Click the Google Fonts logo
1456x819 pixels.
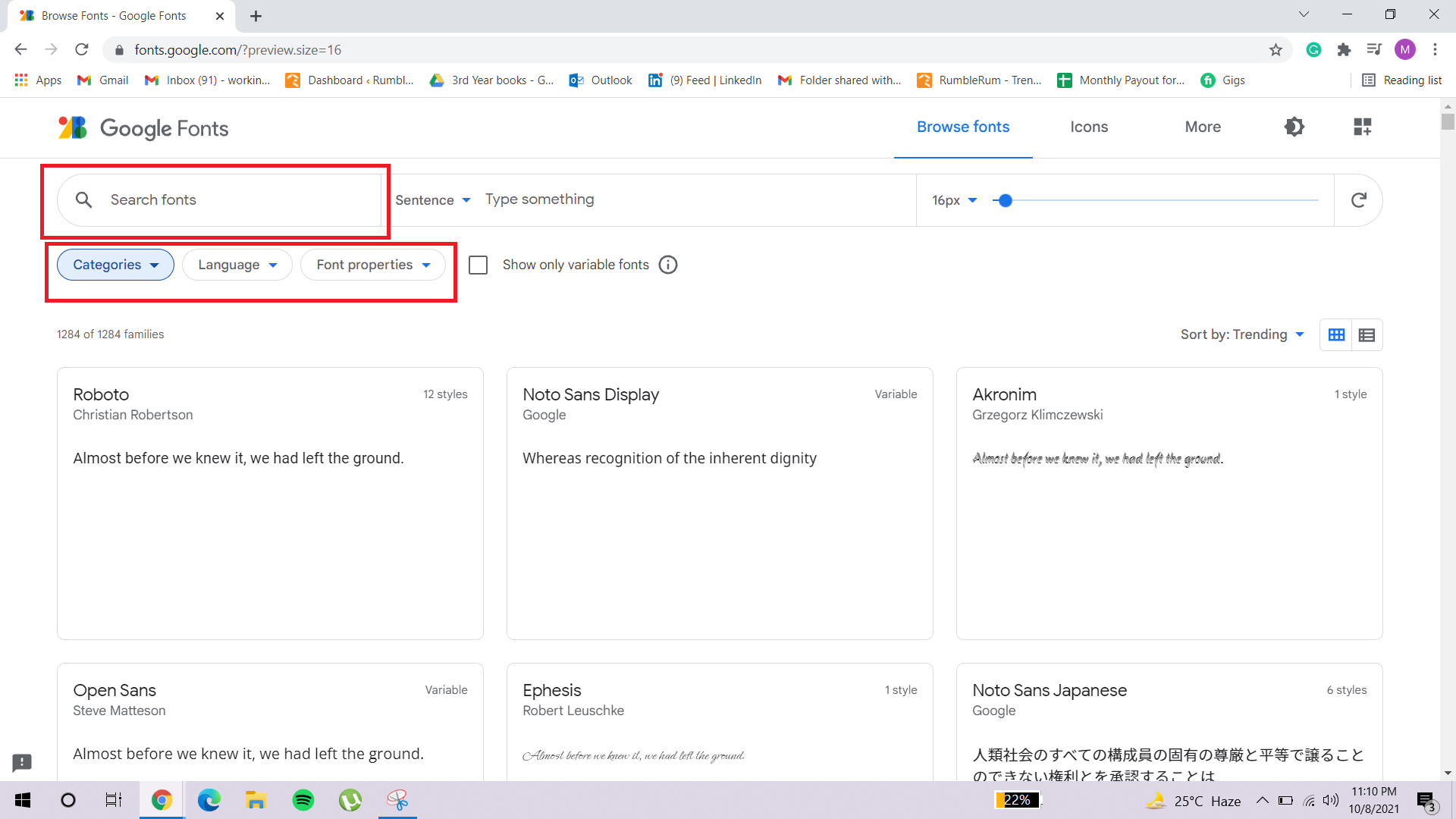point(143,128)
